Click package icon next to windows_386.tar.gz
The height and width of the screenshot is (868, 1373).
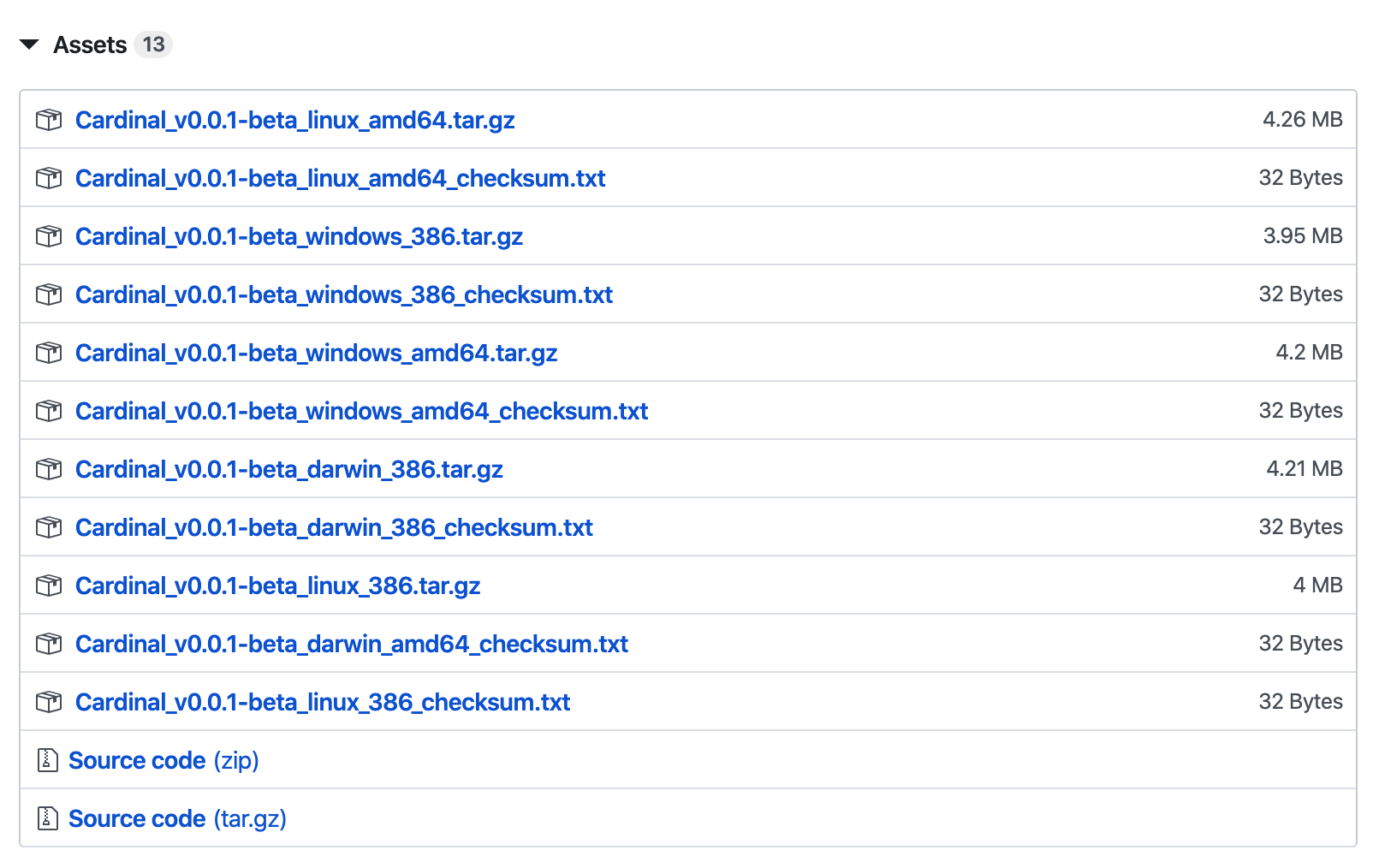49,236
